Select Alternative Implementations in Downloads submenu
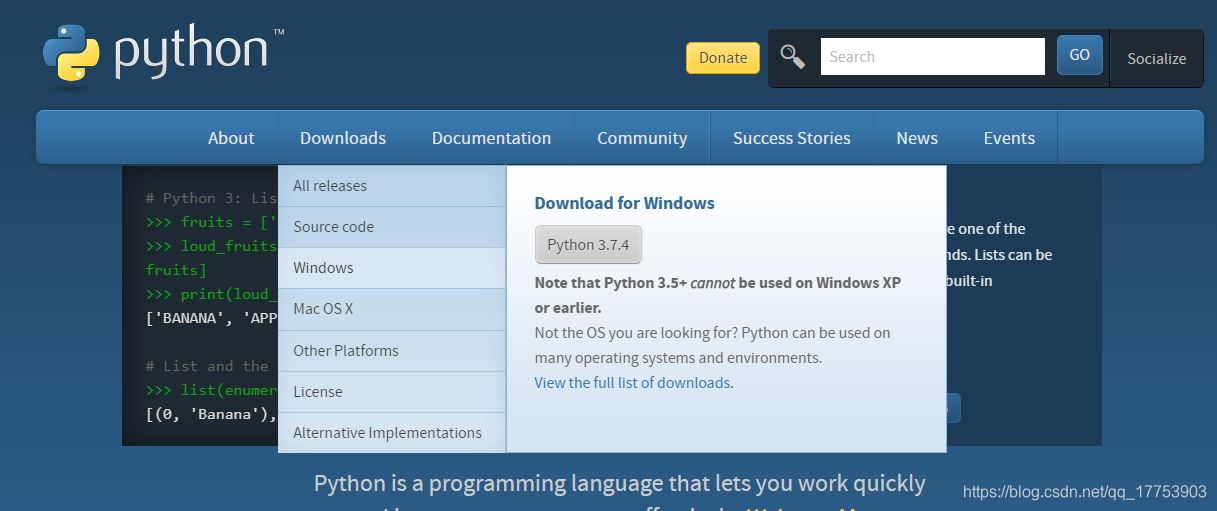This screenshot has width=1217, height=511. 392,433
